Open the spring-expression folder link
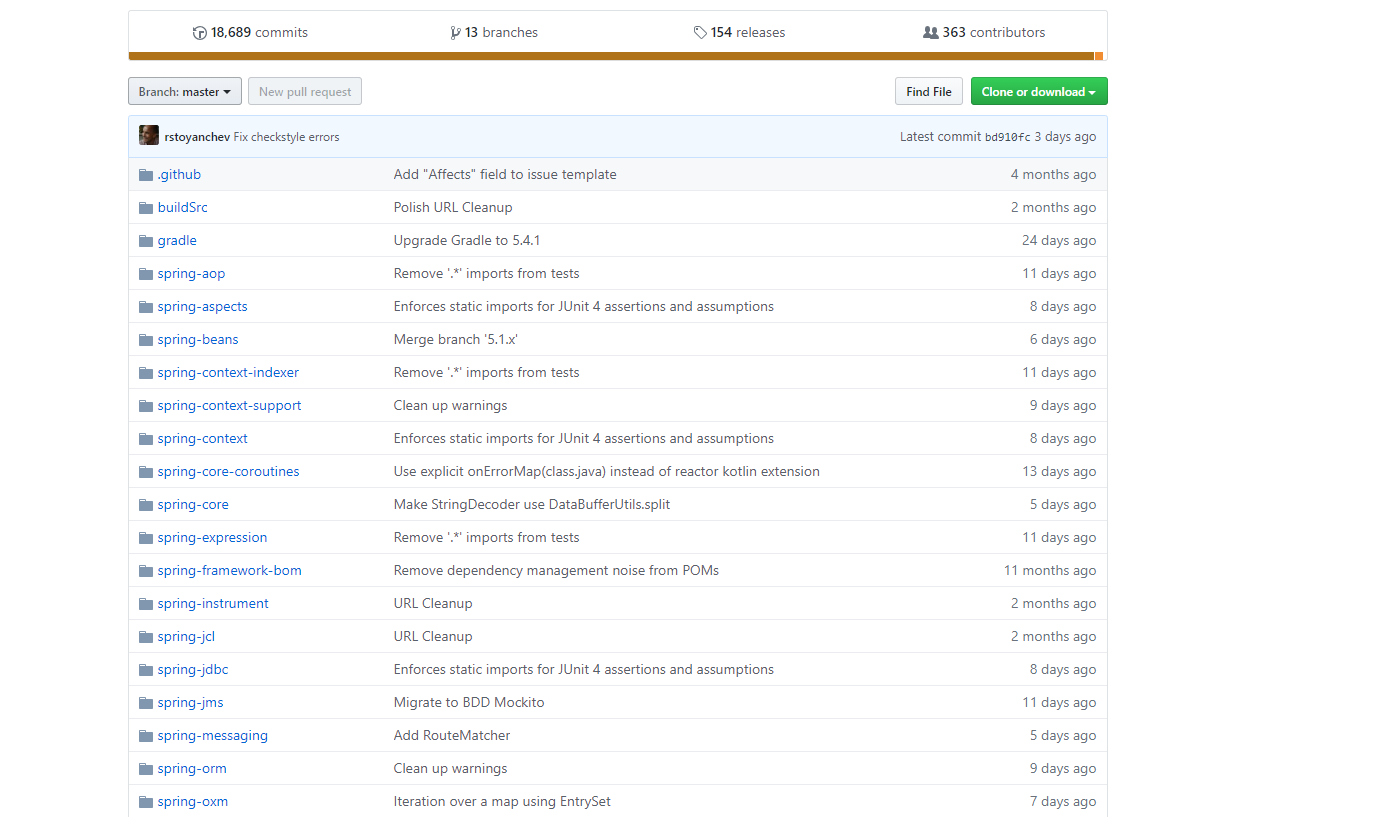Image resolution: width=1373 pixels, height=817 pixels. click(212, 538)
